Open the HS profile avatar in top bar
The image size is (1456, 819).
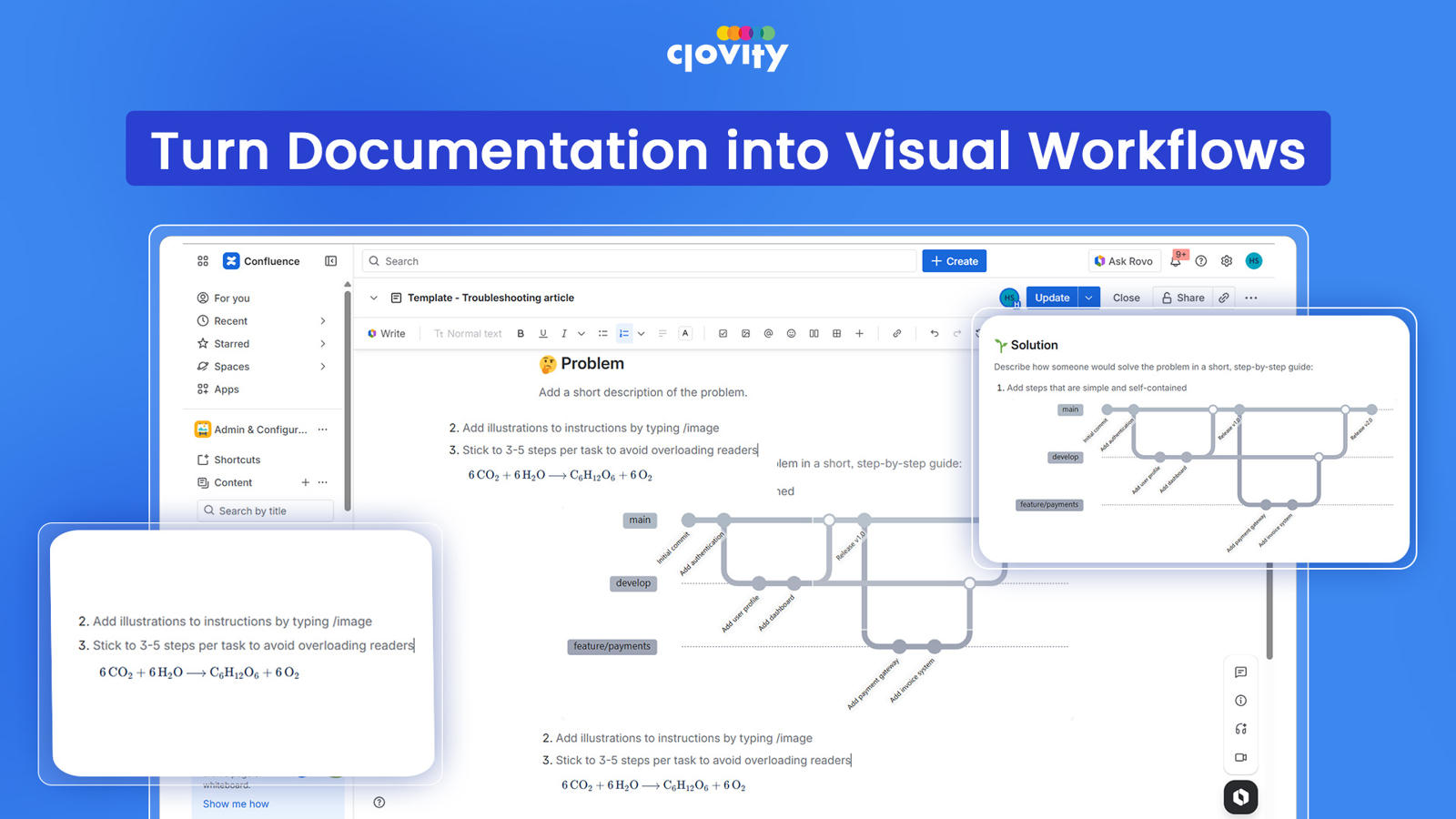tap(1254, 261)
